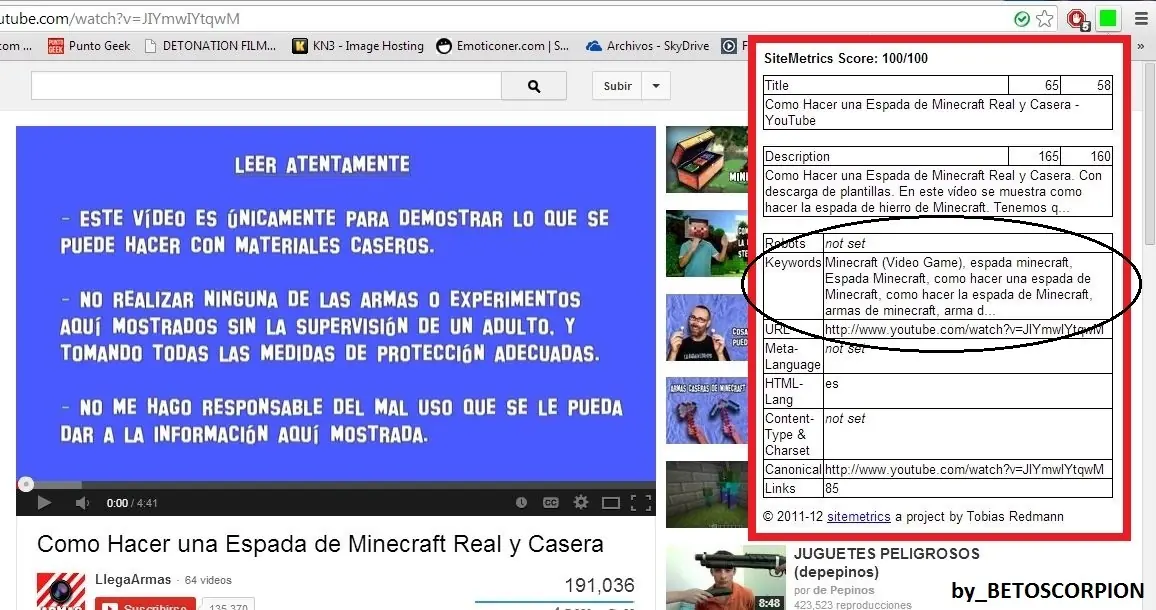Toggle closed captions with the CC button
Image resolution: width=1156 pixels, height=610 pixels.
pyautogui.click(x=550, y=503)
